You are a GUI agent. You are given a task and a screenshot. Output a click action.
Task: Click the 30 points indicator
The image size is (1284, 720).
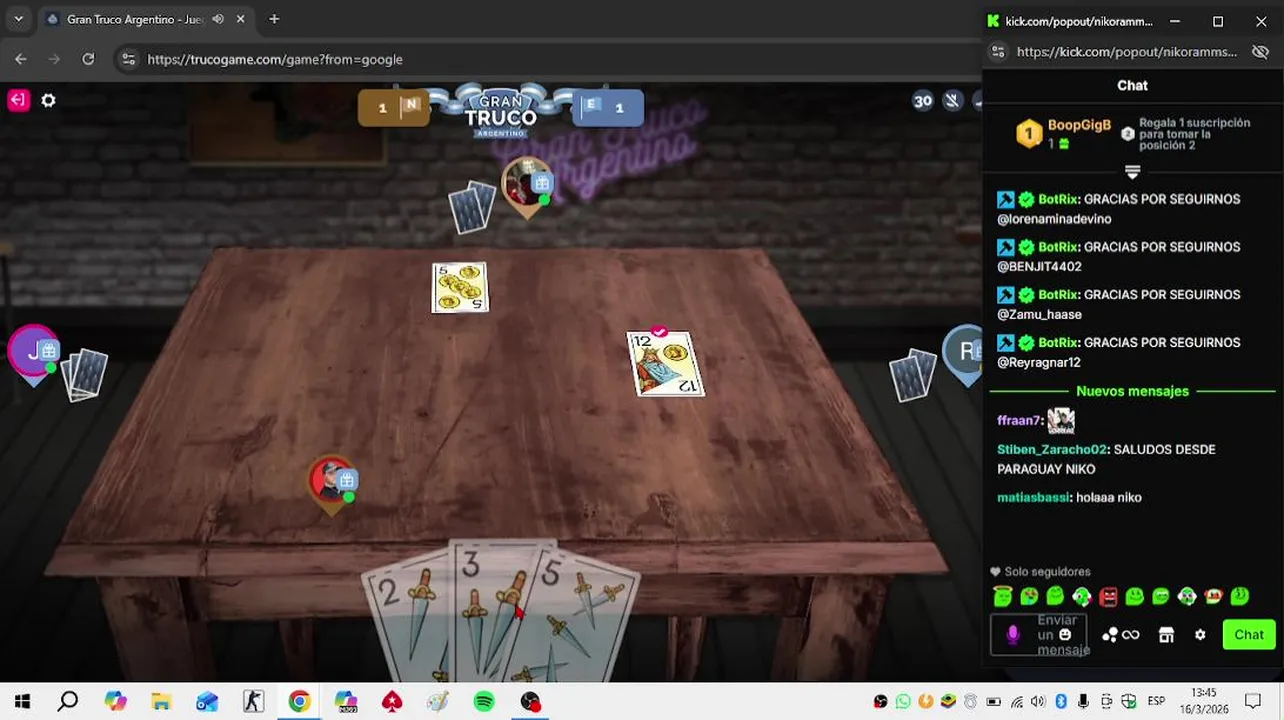coord(923,100)
